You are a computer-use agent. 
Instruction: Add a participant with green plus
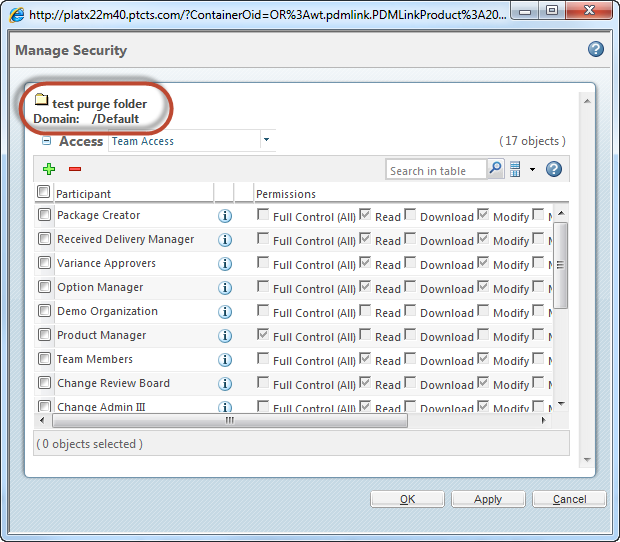coord(49,169)
